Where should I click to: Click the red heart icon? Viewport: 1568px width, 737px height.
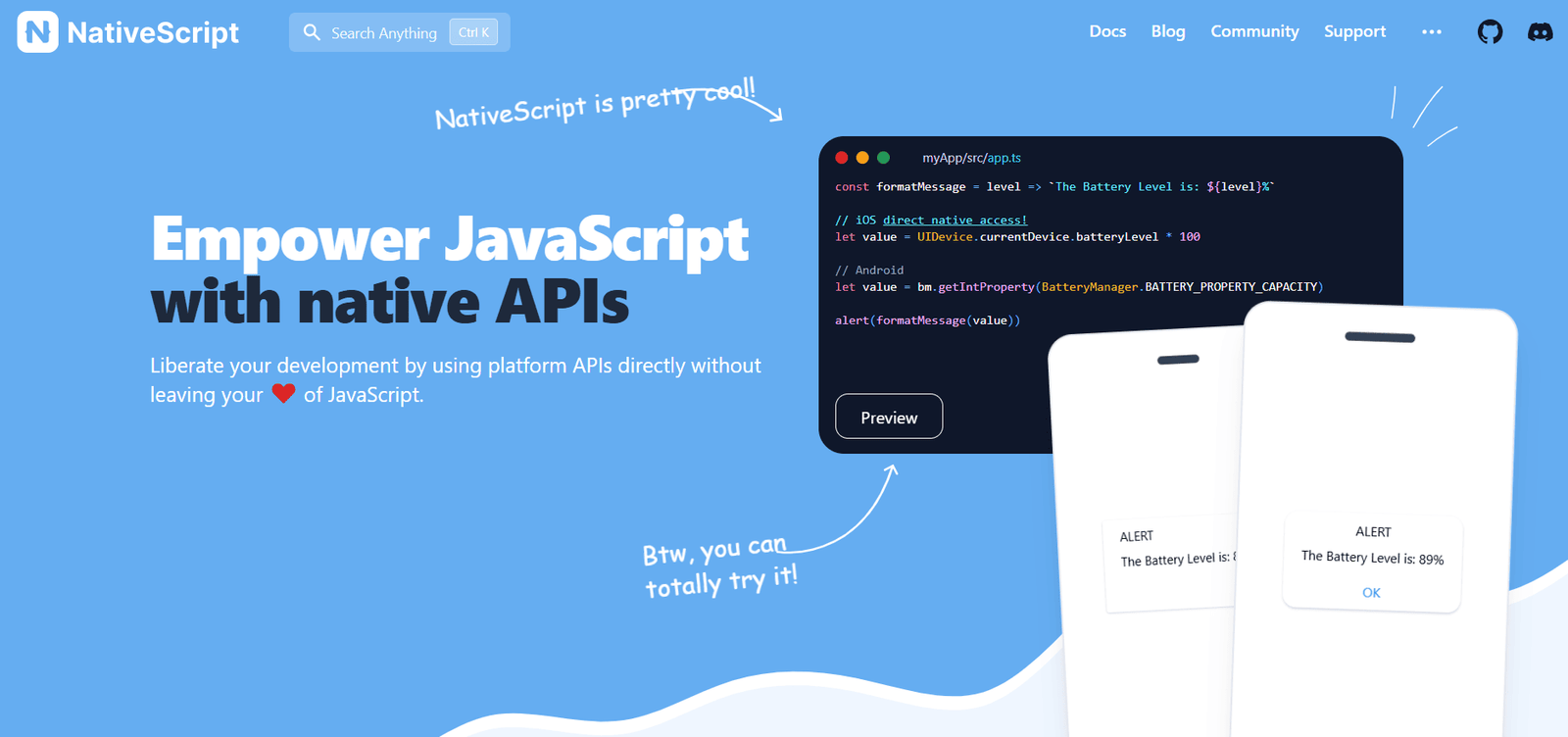coord(283,394)
